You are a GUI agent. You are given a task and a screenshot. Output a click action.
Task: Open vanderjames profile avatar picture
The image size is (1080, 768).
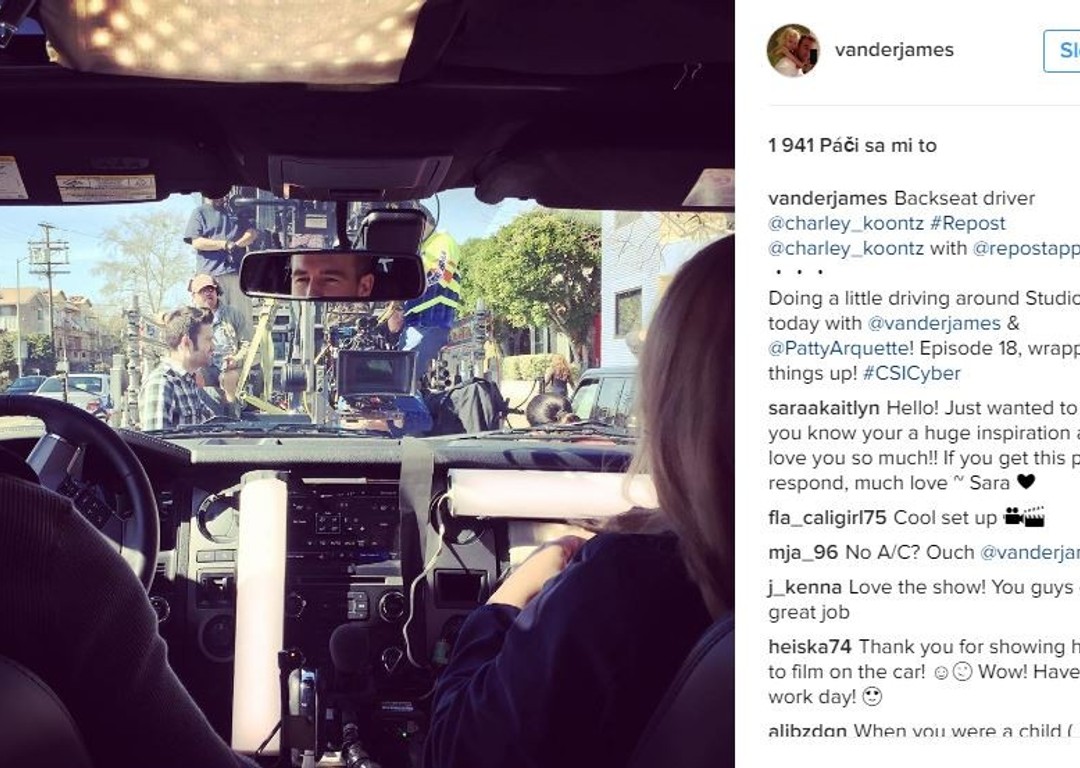coord(793,50)
